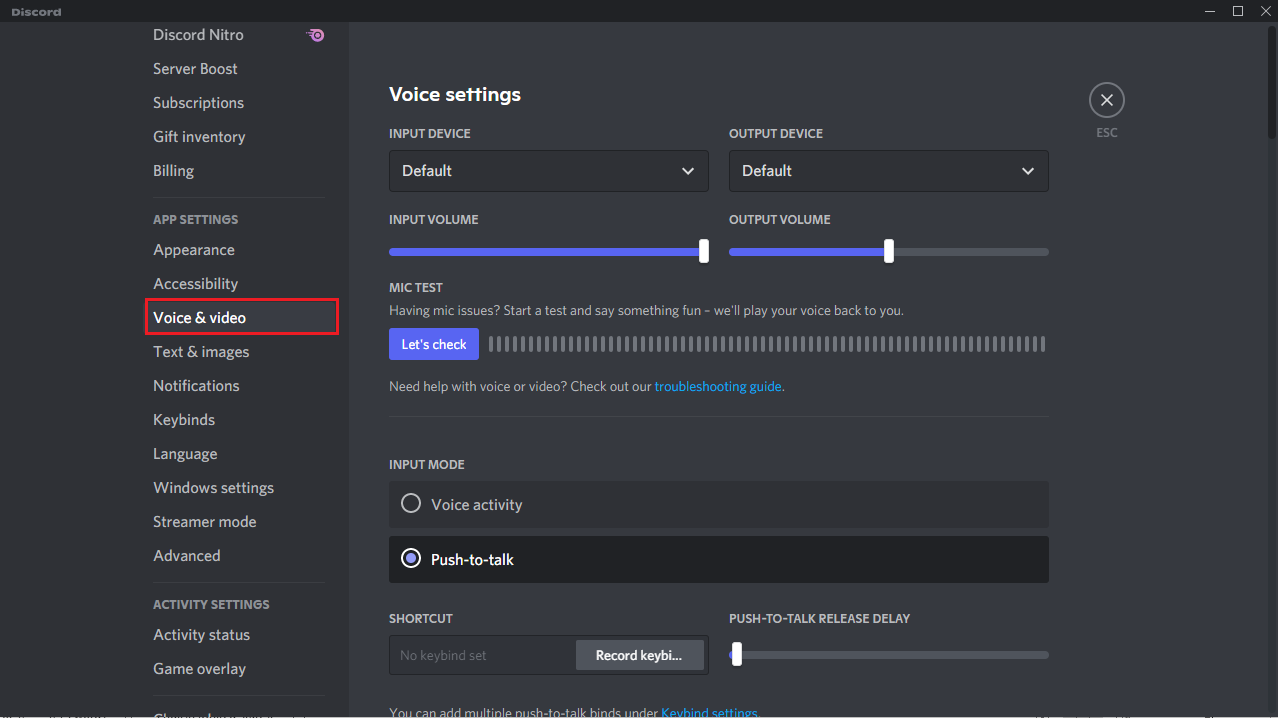Screen dimensions: 1278x718
Task: Open Keybind settings via the bottom link
Action: 709,712
